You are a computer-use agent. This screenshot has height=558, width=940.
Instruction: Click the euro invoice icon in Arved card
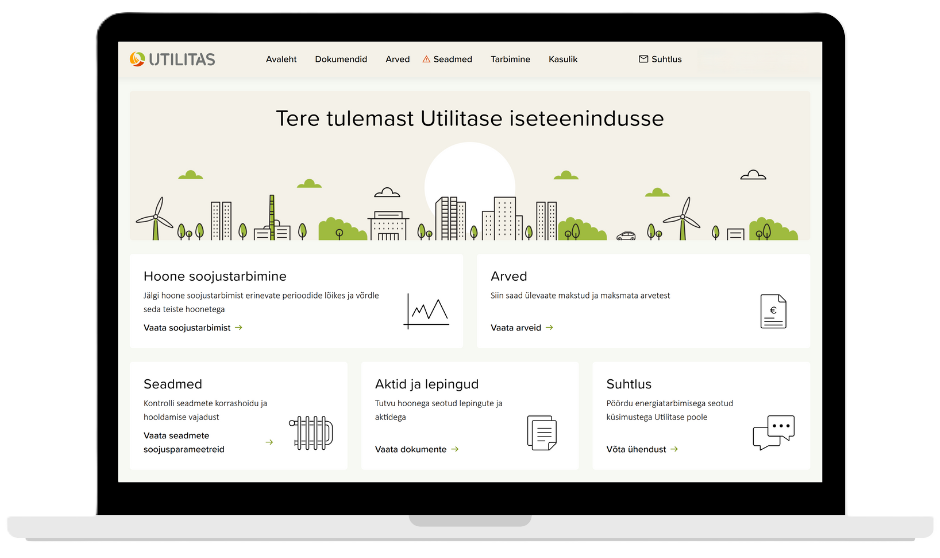coord(772,311)
